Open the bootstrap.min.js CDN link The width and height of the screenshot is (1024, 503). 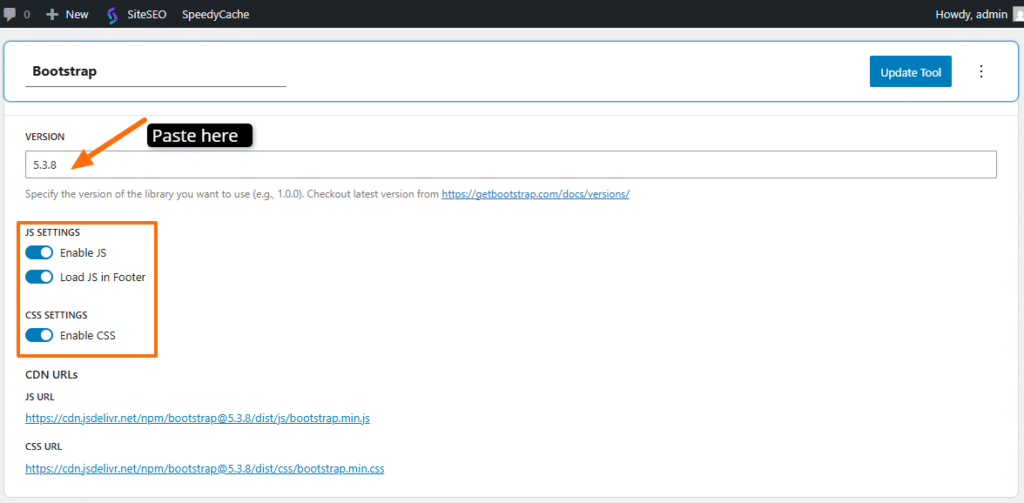[198, 418]
